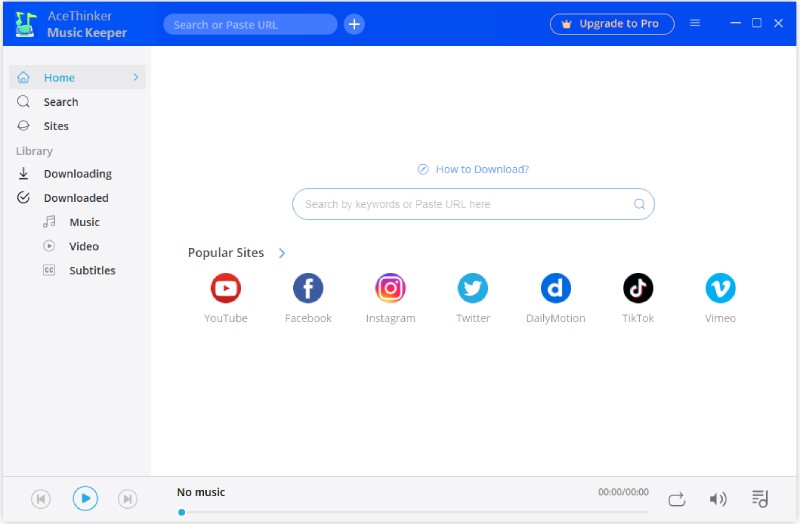Image resolution: width=800 pixels, height=524 pixels.
Task: Expand Popular Sites with chevron
Action: [x=282, y=253]
